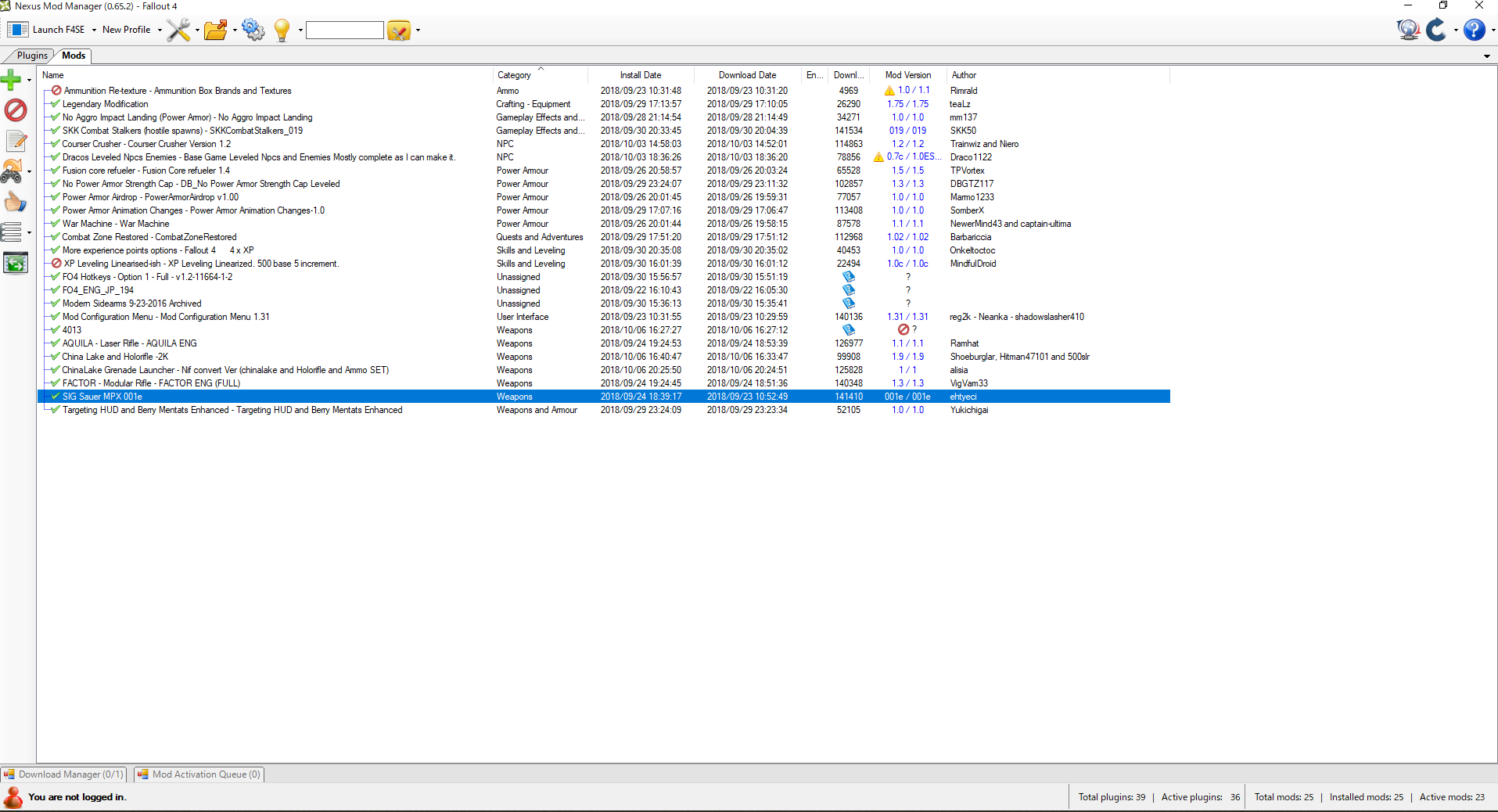Image resolution: width=1498 pixels, height=812 pixels.
Task: Click the blue circular arrow refresh icon
Action: pos(1436,30)
